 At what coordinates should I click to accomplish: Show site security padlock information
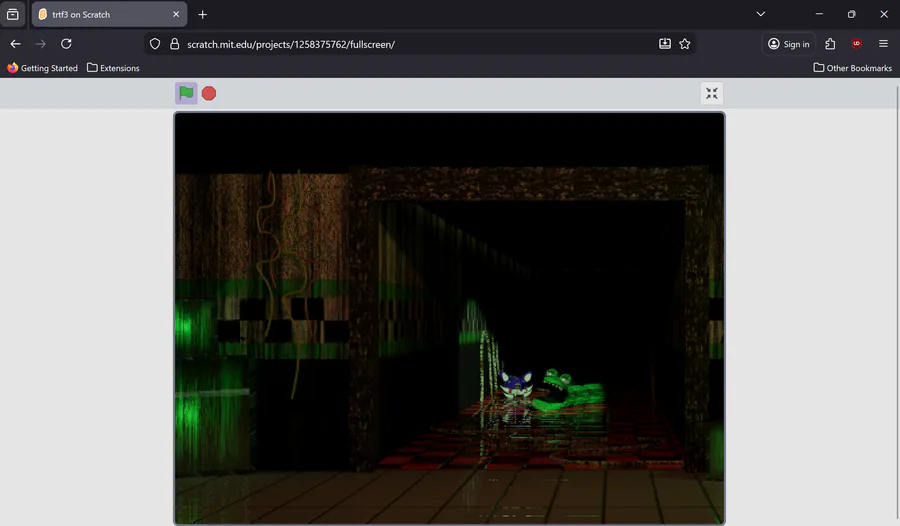coord(174,44)
